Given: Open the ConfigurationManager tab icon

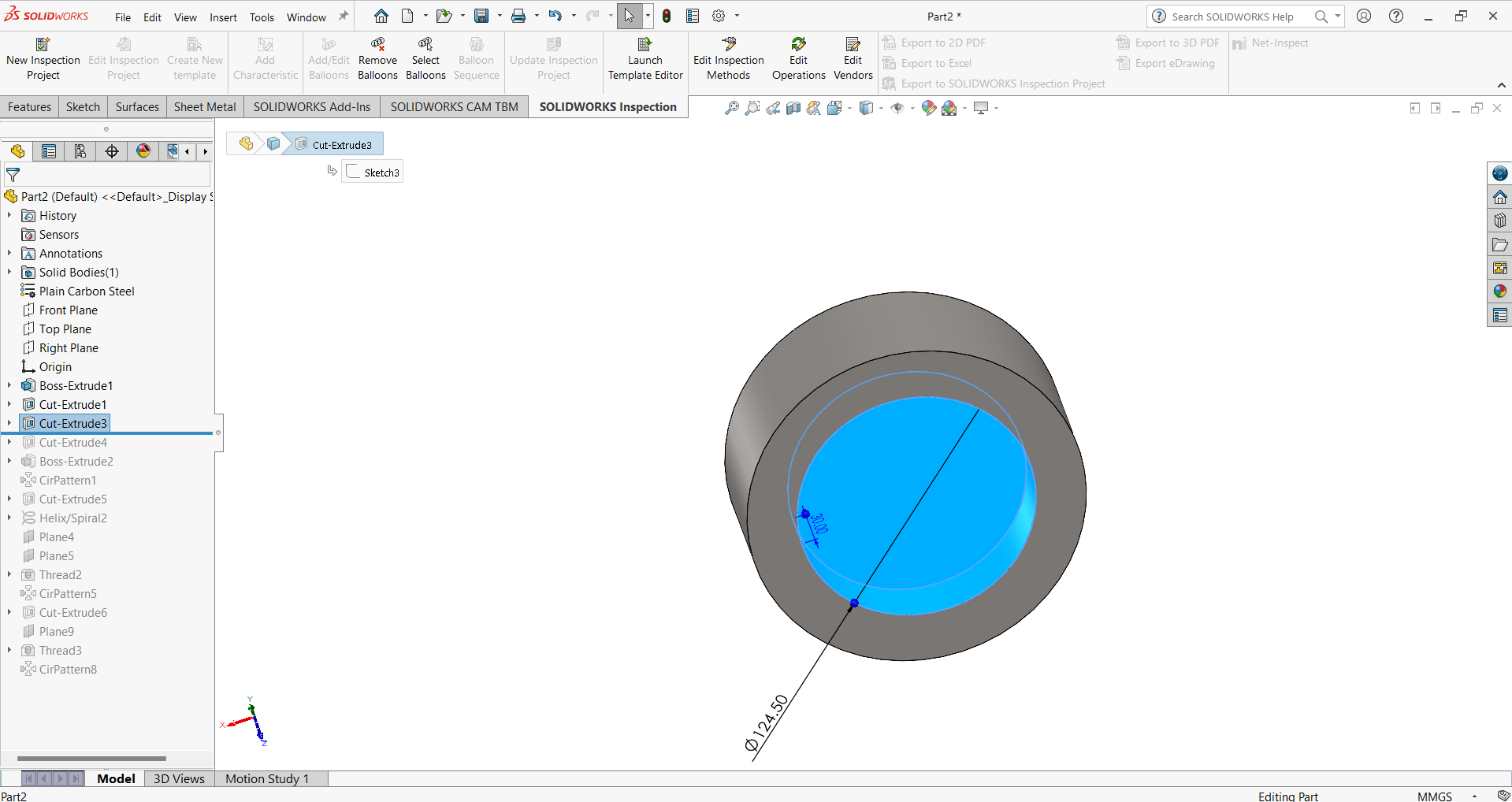Looking at the screenshot, I should [x=80, y=151].
